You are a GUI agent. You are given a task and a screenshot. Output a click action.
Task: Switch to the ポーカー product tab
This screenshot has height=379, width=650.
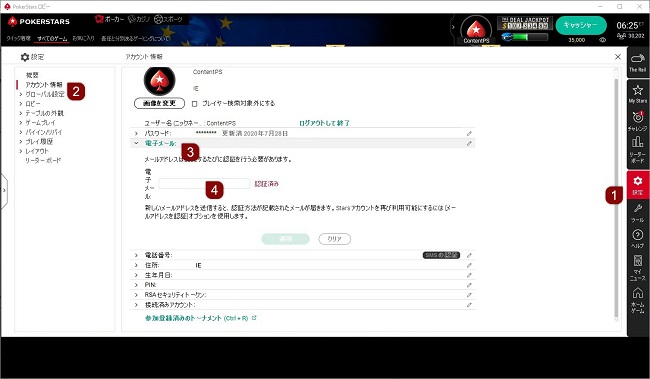109,19
